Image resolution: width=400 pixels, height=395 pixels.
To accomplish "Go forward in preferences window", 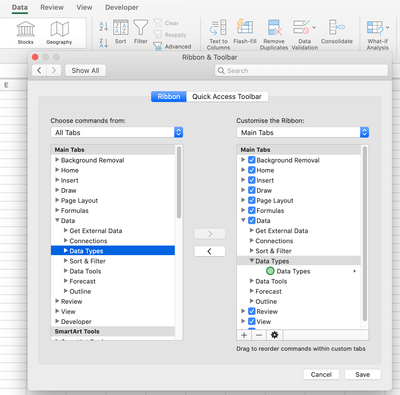I will pyautogui.click(x=54, y=70).
